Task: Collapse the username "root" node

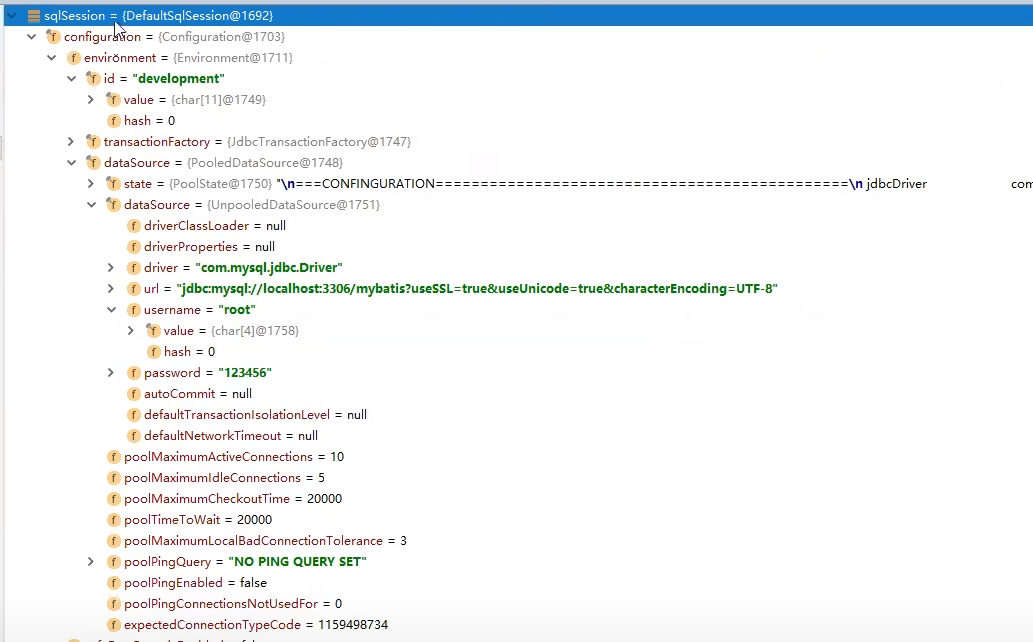Action: click(111, 310)
